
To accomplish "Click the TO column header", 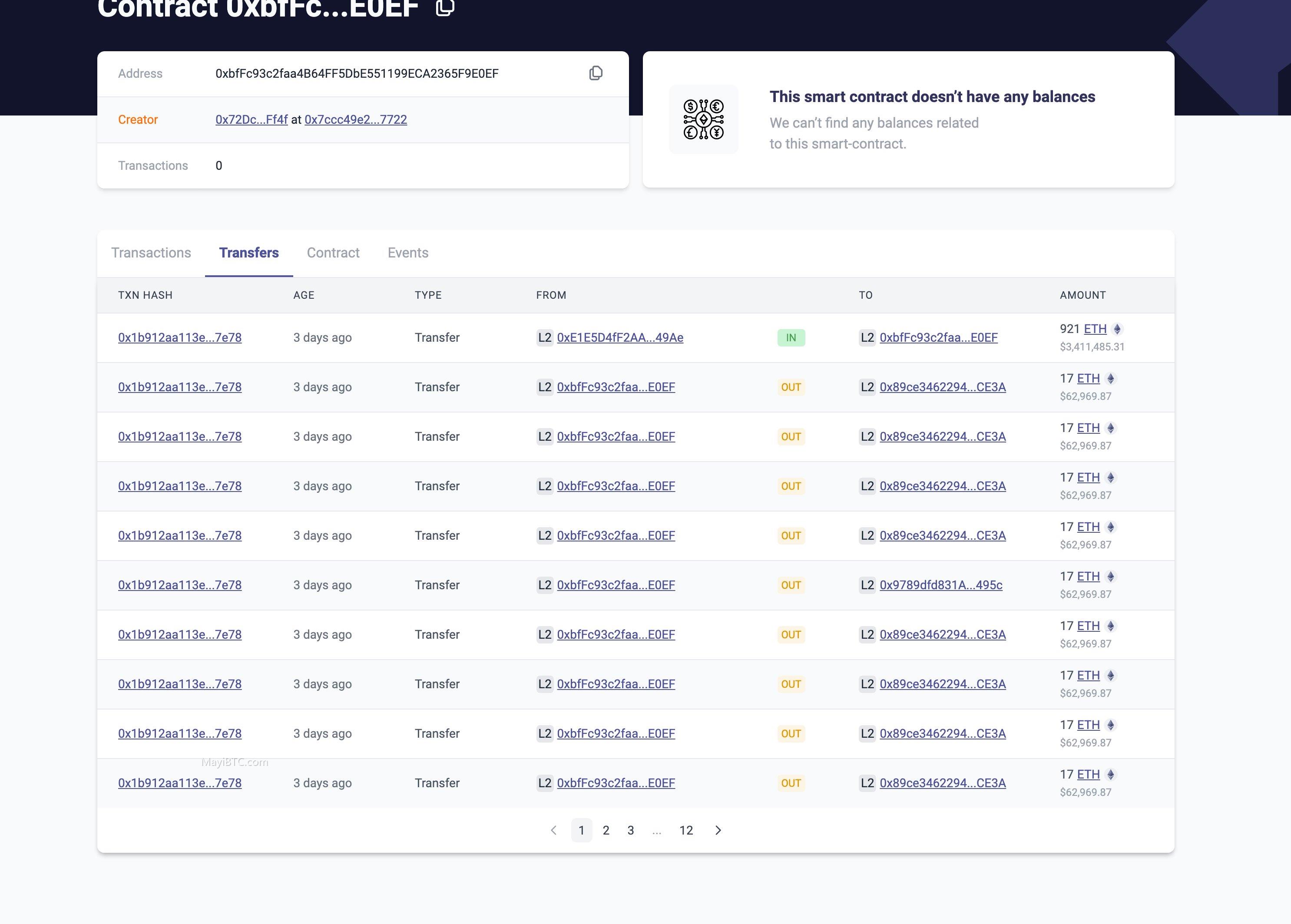I will [865, 295].
